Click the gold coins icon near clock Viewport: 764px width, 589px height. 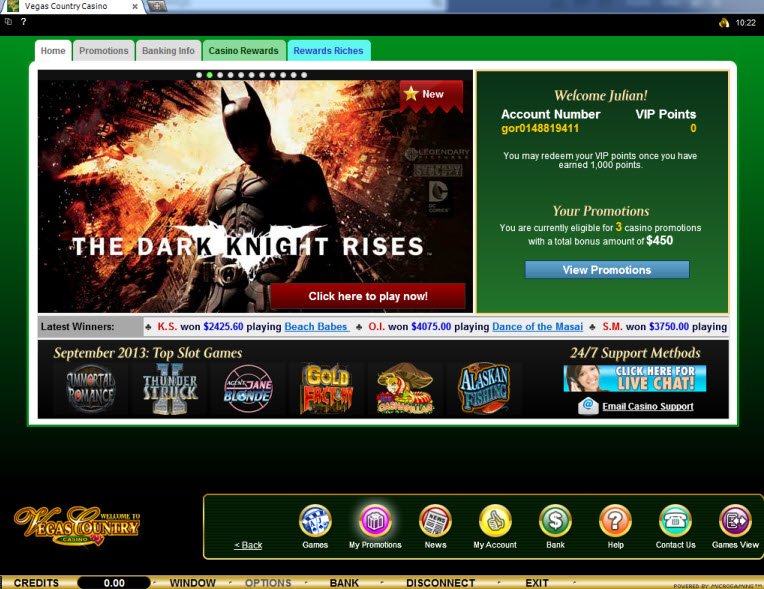[x=724, y=22]
